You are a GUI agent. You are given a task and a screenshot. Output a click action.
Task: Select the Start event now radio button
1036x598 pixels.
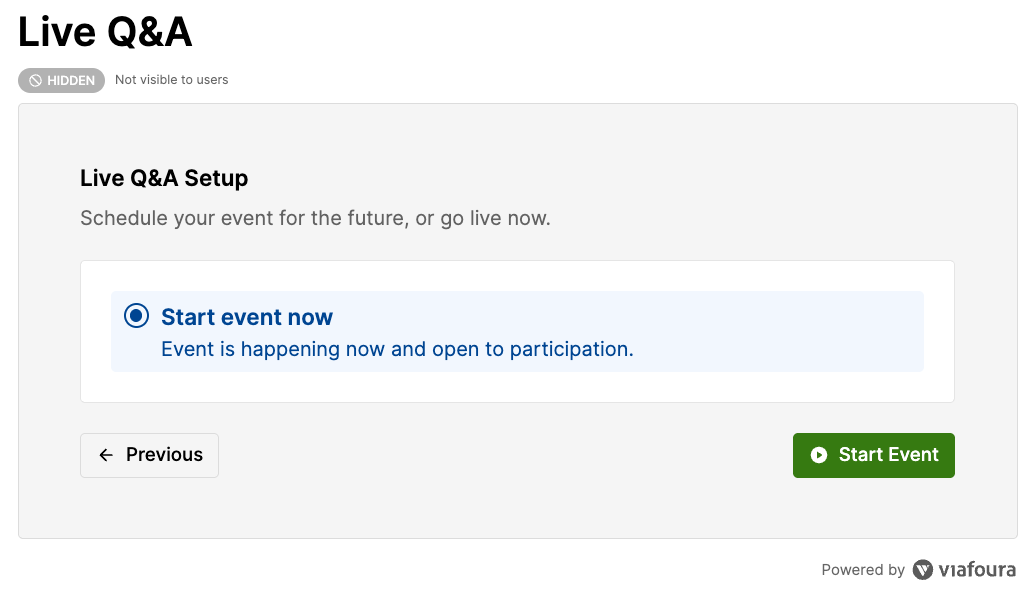[137, 316]
